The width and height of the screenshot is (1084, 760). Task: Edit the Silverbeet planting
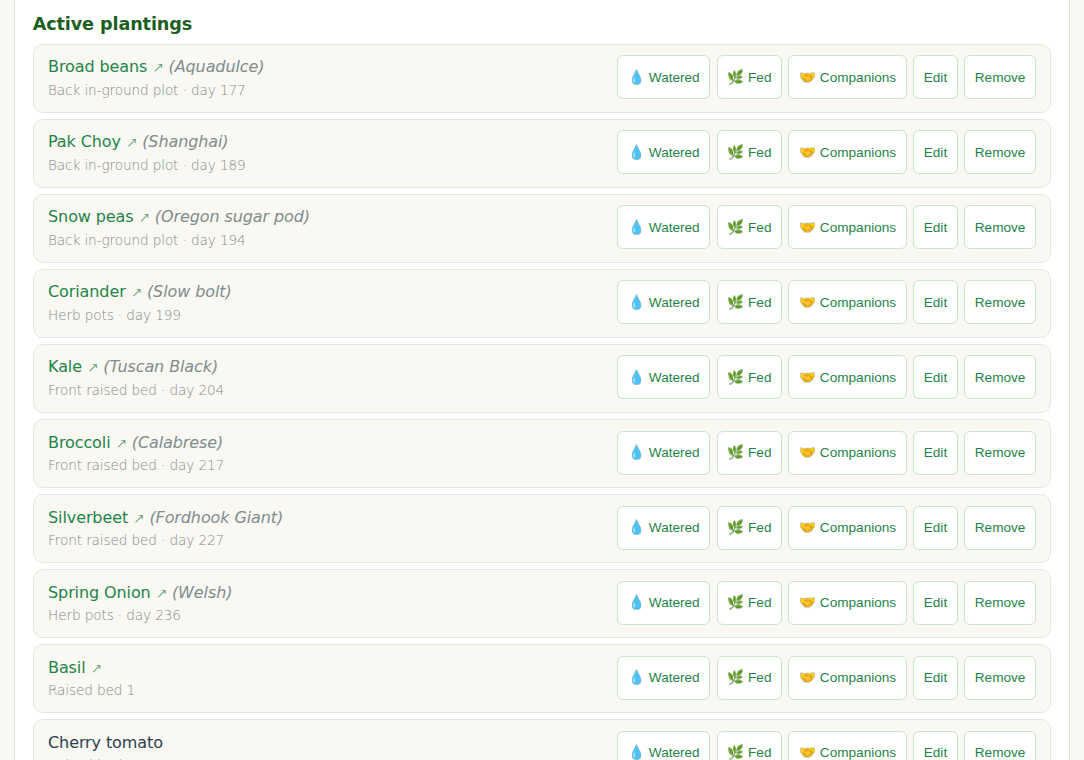(x=935, y=528)
